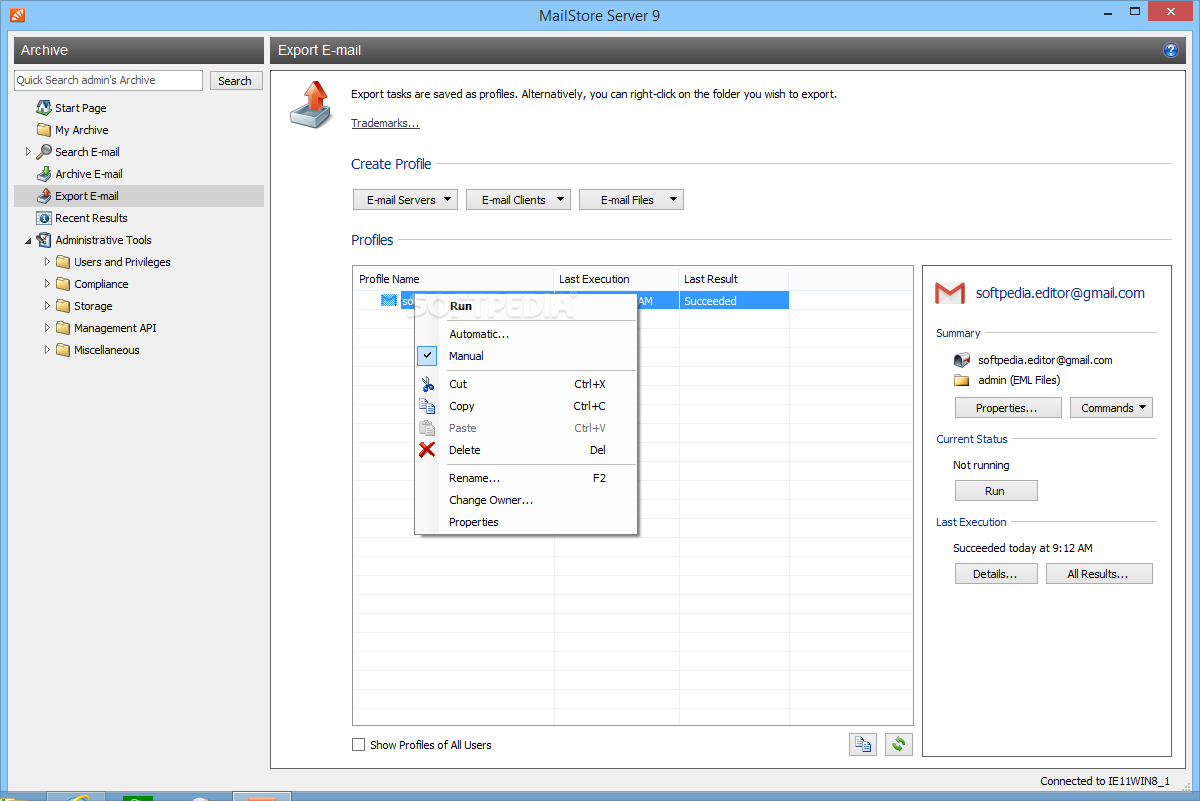Click the help question mark icon
1200x801 pixels.
coord(1171,50)
